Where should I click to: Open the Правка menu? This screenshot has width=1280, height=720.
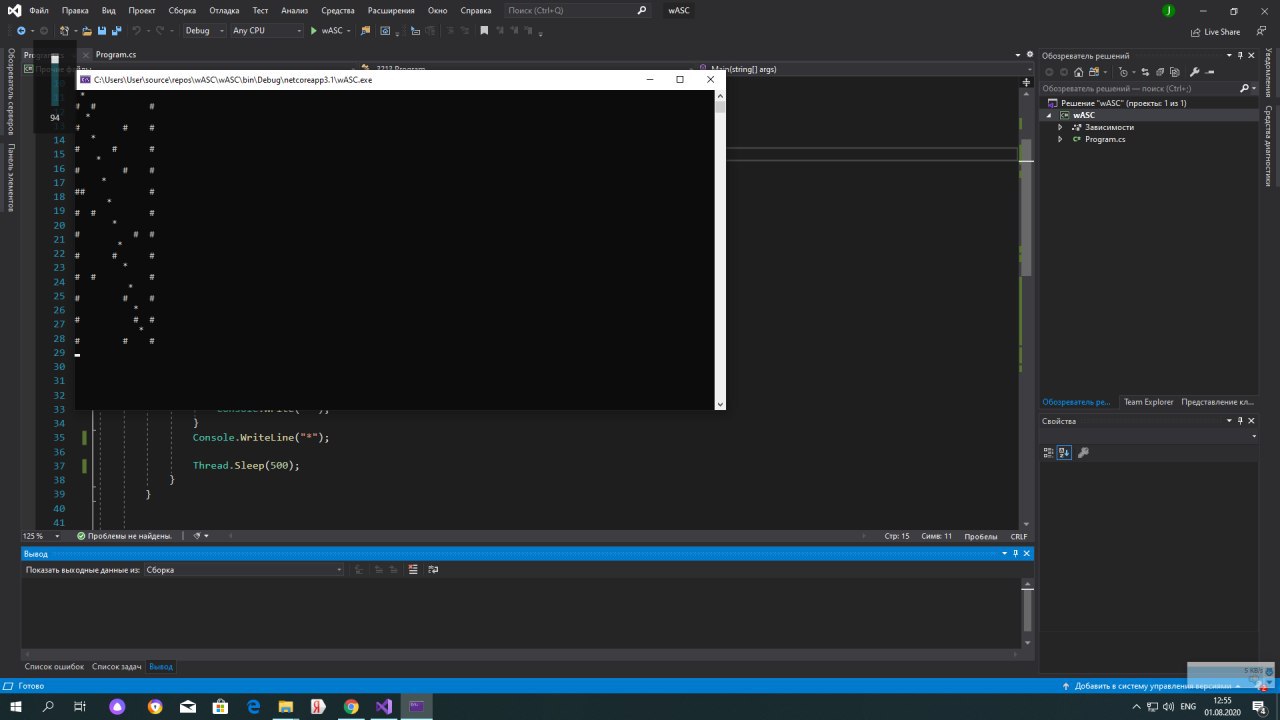75,10
